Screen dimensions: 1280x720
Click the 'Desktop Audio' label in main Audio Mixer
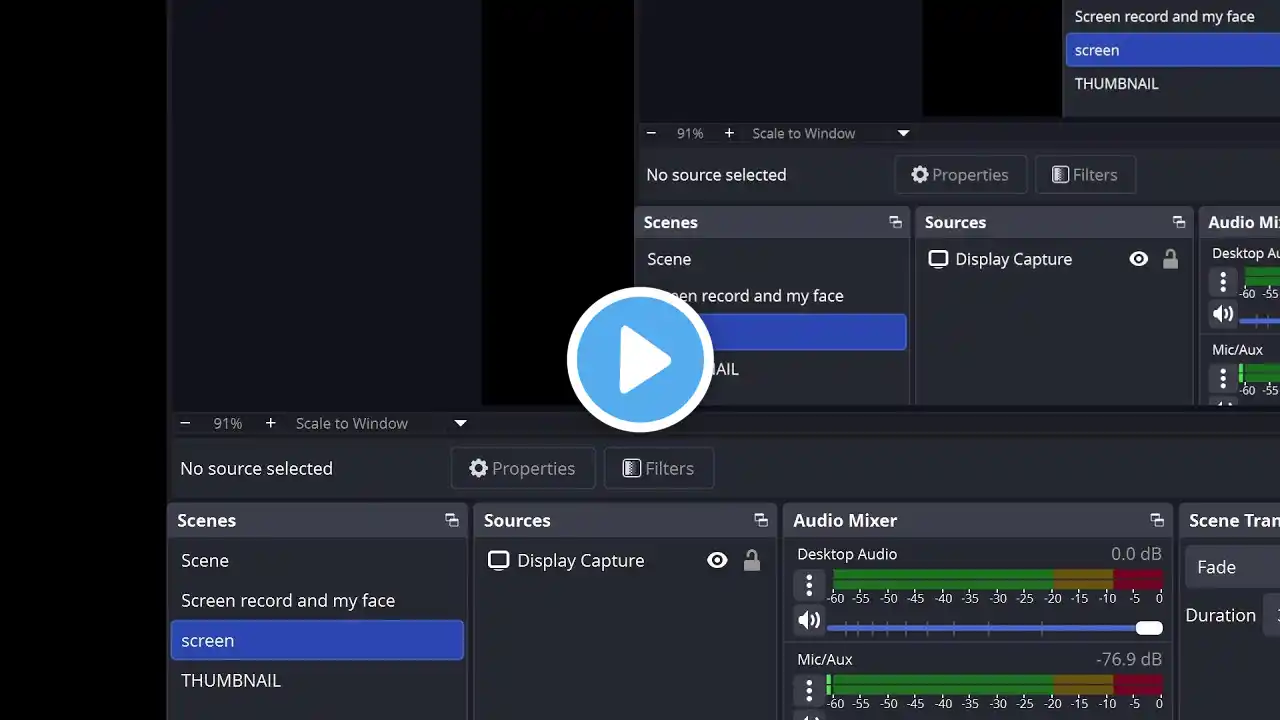tap(847, 554)
